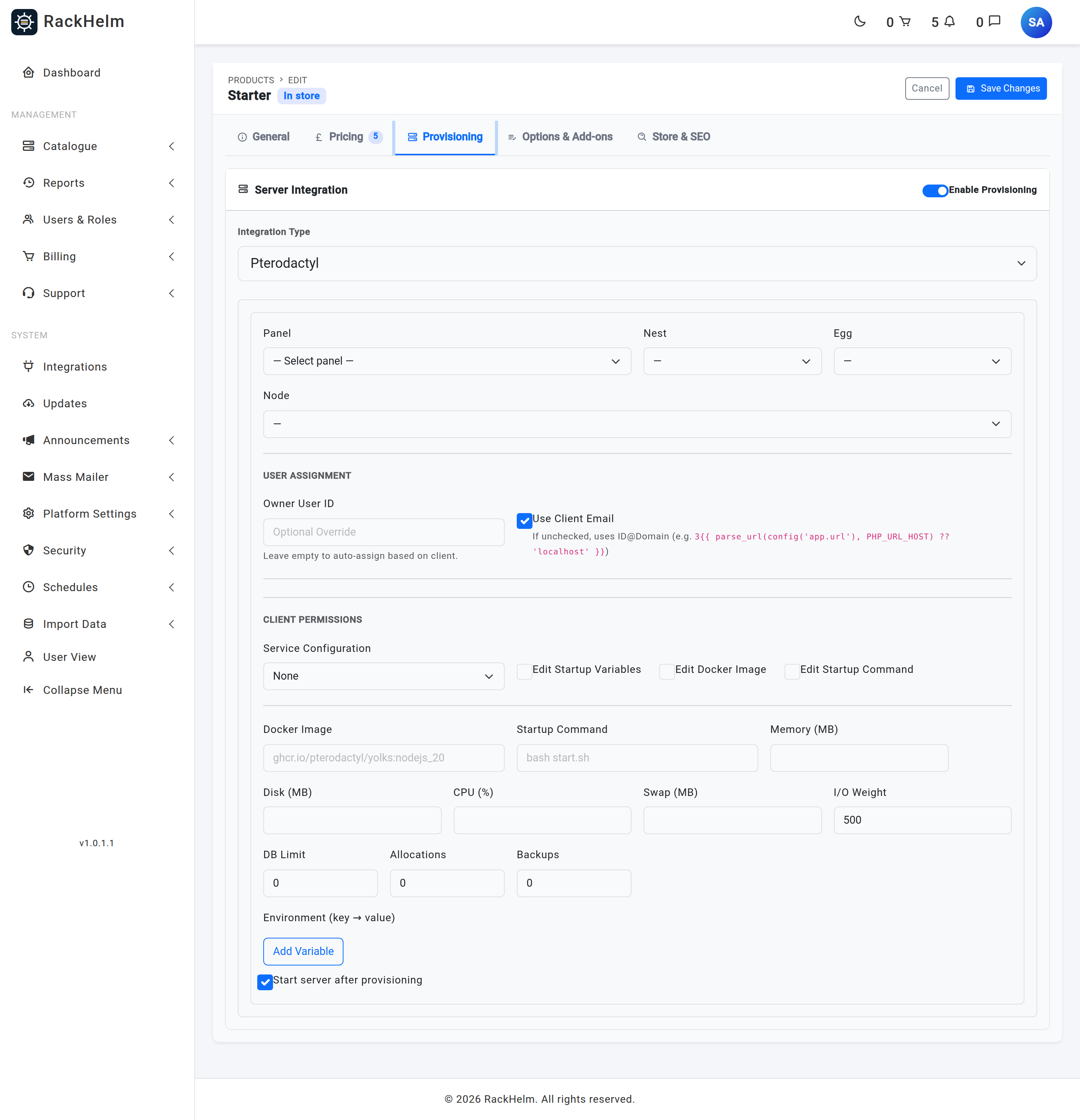The height and width of the screenshot is (1120, 1080).
Task: Click the Support headset icon
Action: (28, 293)
